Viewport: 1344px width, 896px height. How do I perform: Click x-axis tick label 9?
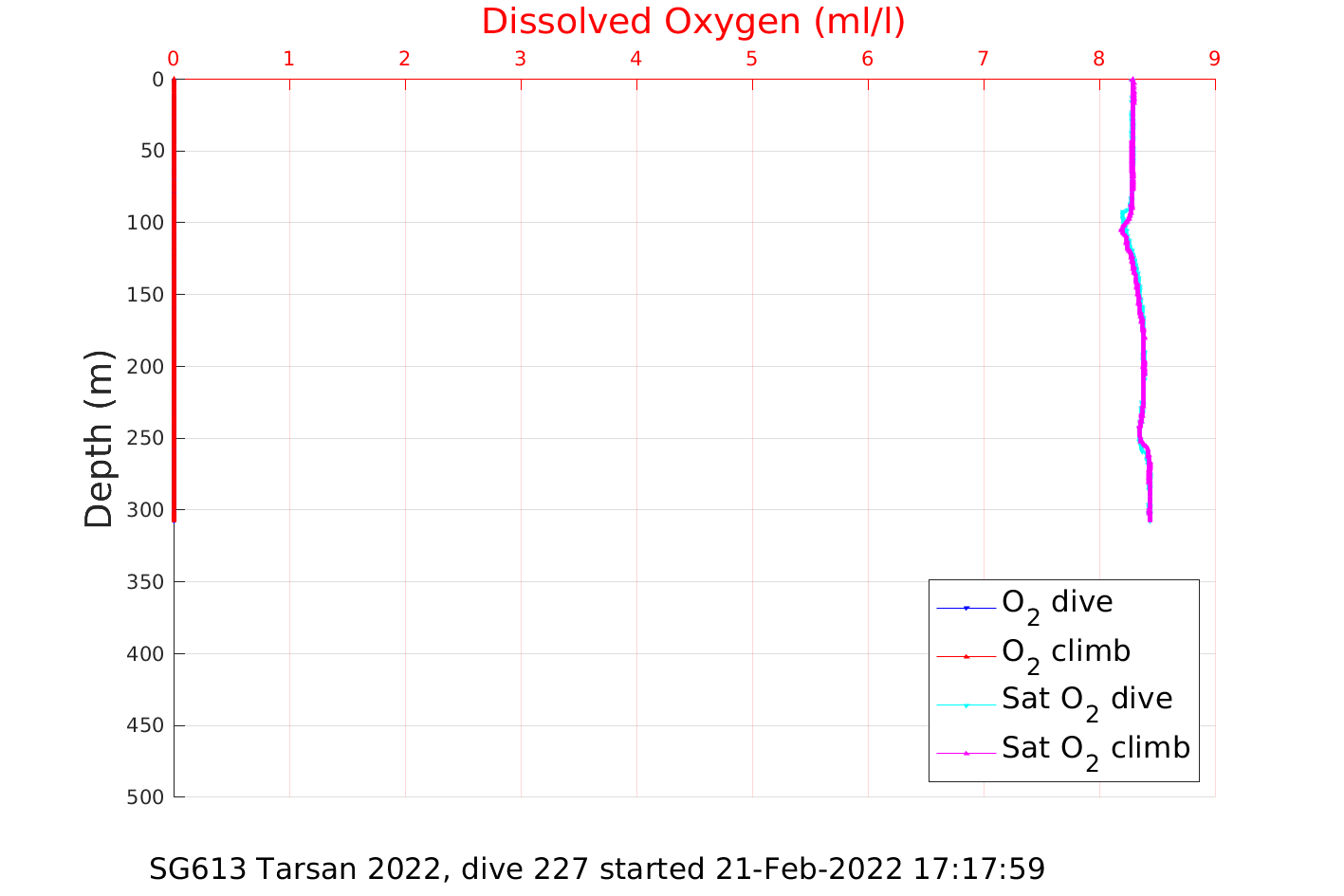click(x=1215, y=60)
